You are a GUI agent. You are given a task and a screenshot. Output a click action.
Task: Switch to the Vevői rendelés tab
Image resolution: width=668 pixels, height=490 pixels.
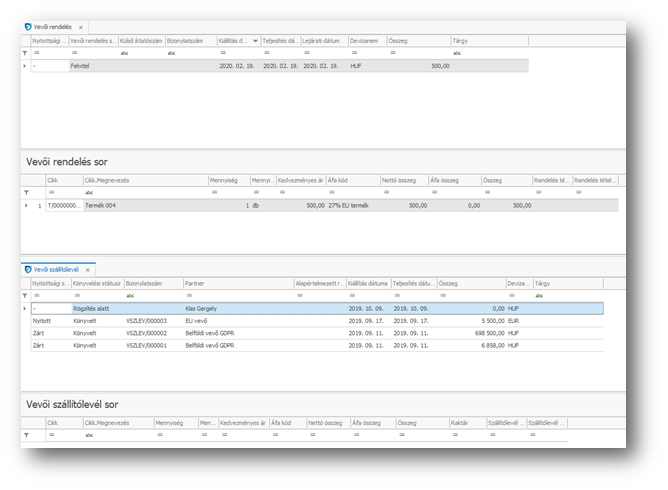pyautogui.click(x=52, y=27)
